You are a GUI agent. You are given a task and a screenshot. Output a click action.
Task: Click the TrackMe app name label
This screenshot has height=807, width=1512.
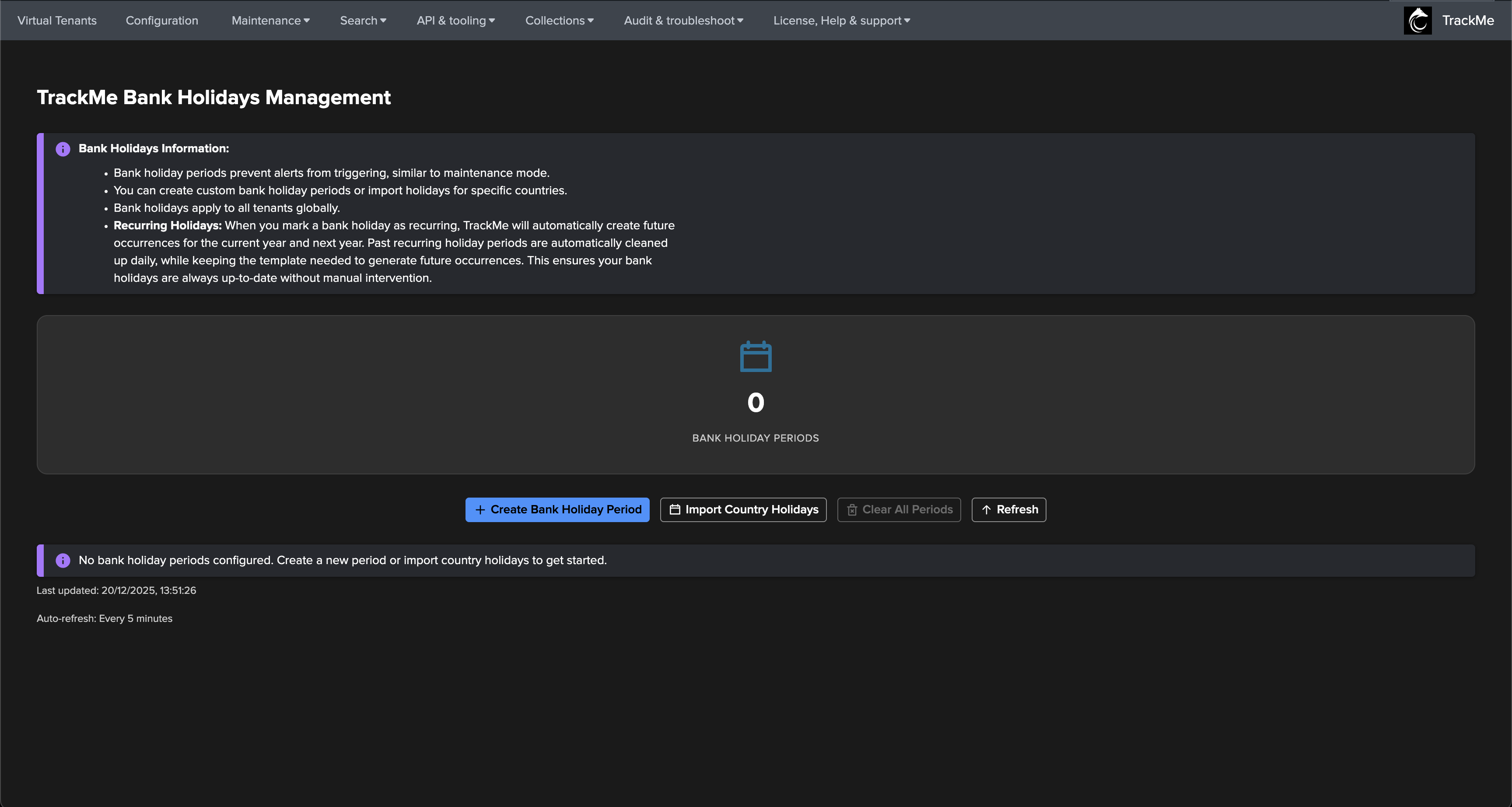pos(1467,21)
